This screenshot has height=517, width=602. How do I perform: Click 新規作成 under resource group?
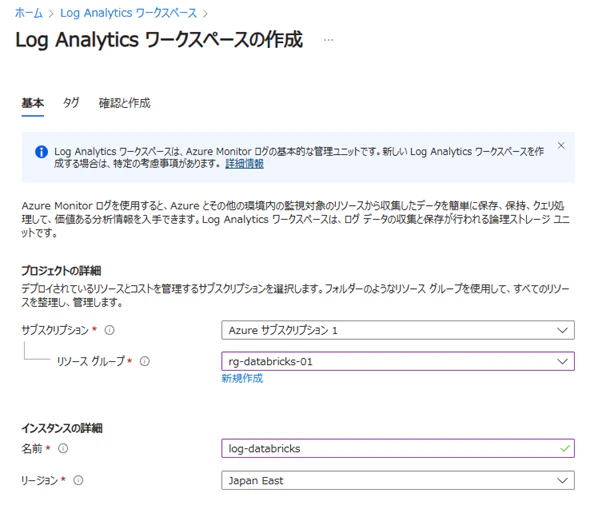[242, 378]
